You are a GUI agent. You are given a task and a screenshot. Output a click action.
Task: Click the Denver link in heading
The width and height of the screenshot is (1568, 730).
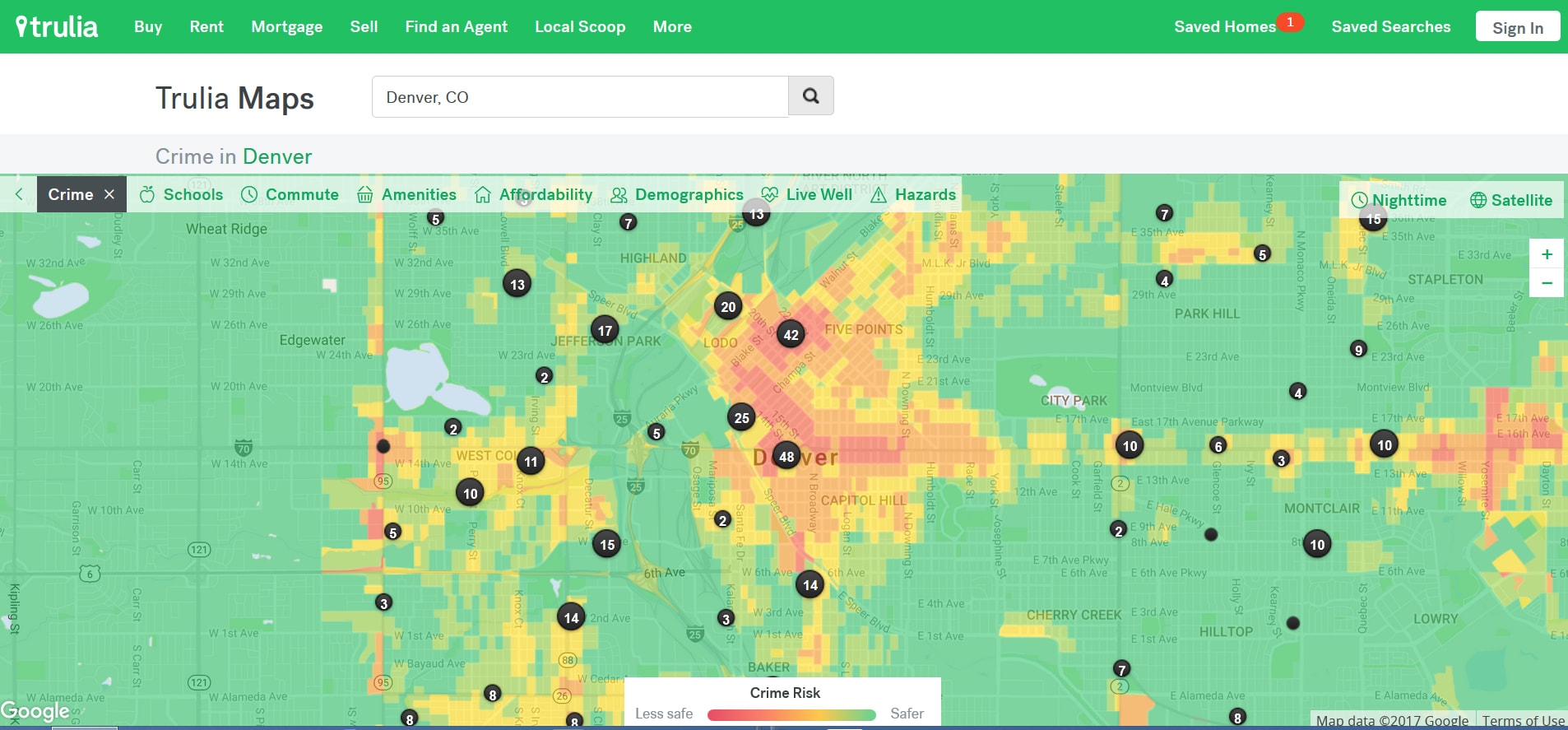(x=277, y=156)
